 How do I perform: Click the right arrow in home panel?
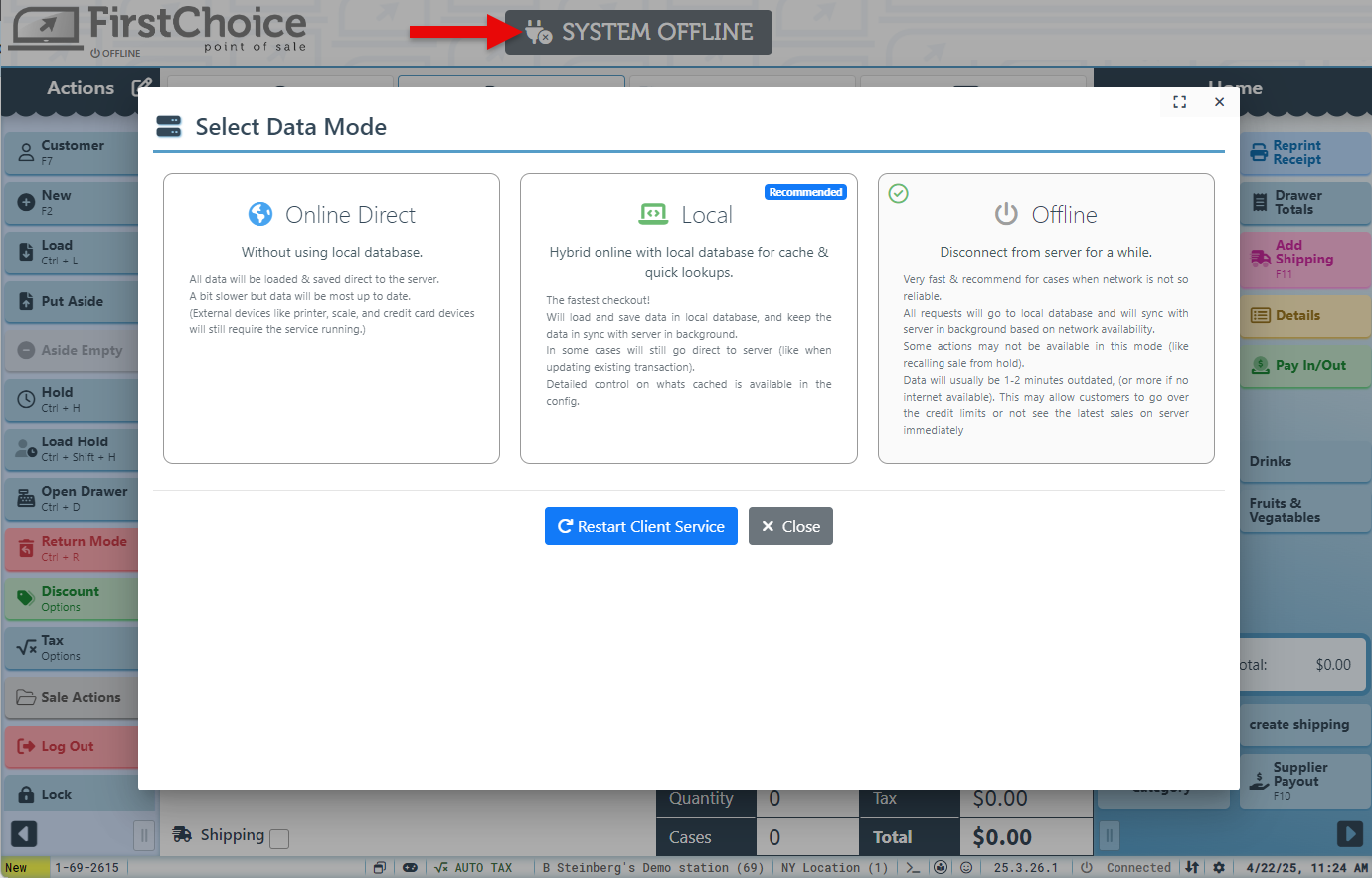click(1349, 833)
